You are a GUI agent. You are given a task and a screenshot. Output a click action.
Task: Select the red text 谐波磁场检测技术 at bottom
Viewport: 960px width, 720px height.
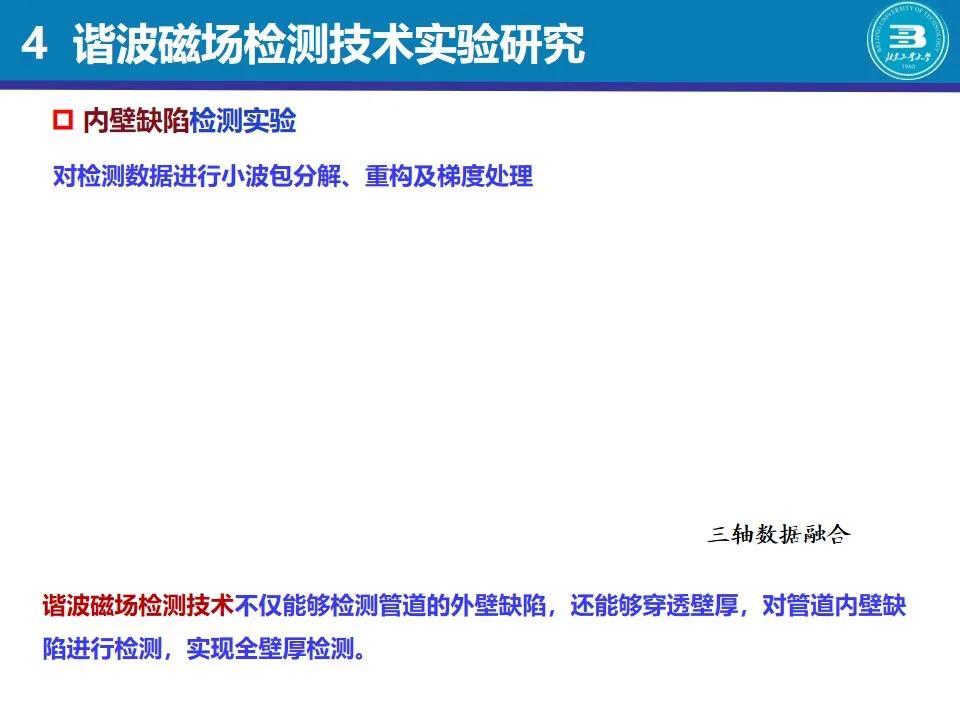coord(138,606)
